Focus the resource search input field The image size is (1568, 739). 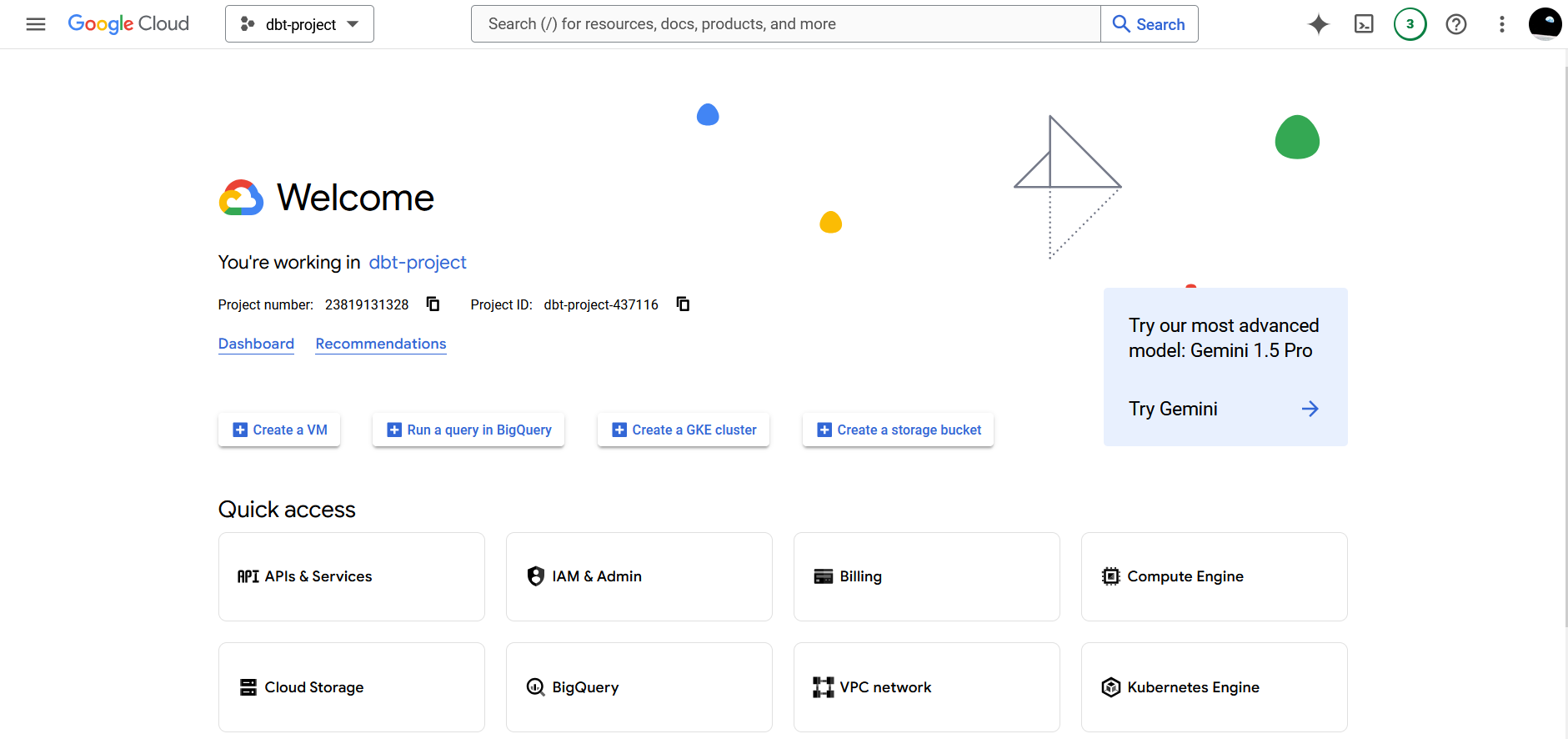pos(785,24)
